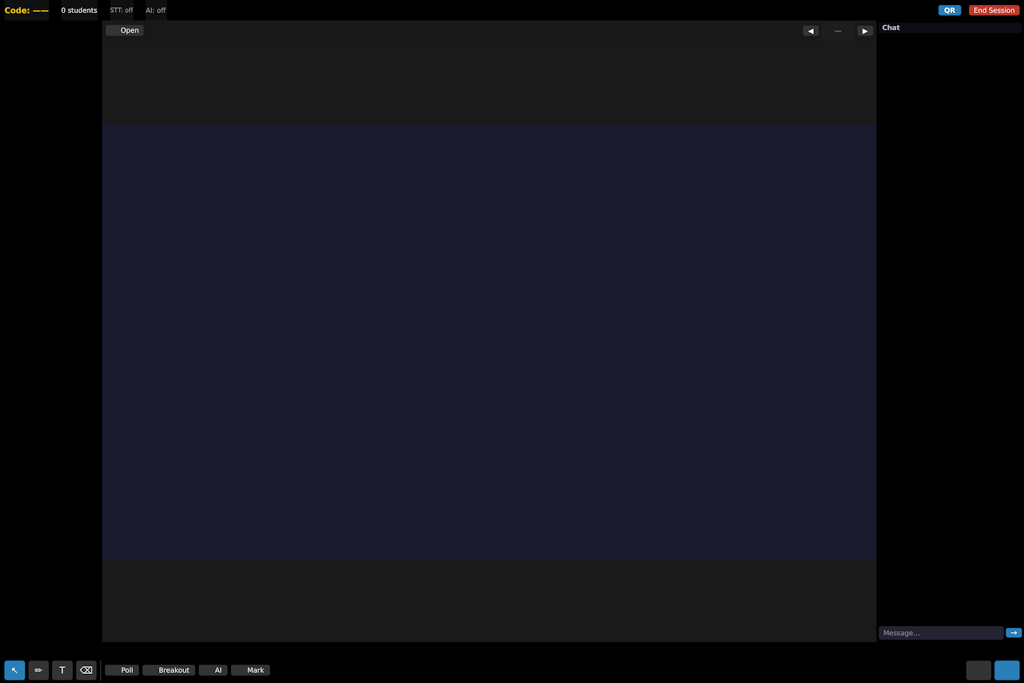1024x683 pixels.
Task: Start a Poll
Action: (122, 670)
